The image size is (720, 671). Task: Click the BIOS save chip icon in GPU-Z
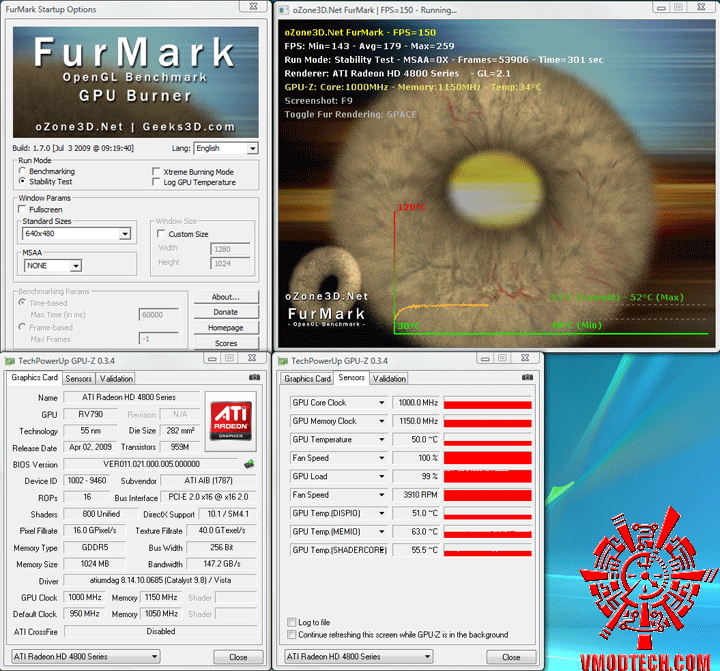pos(249,464)
